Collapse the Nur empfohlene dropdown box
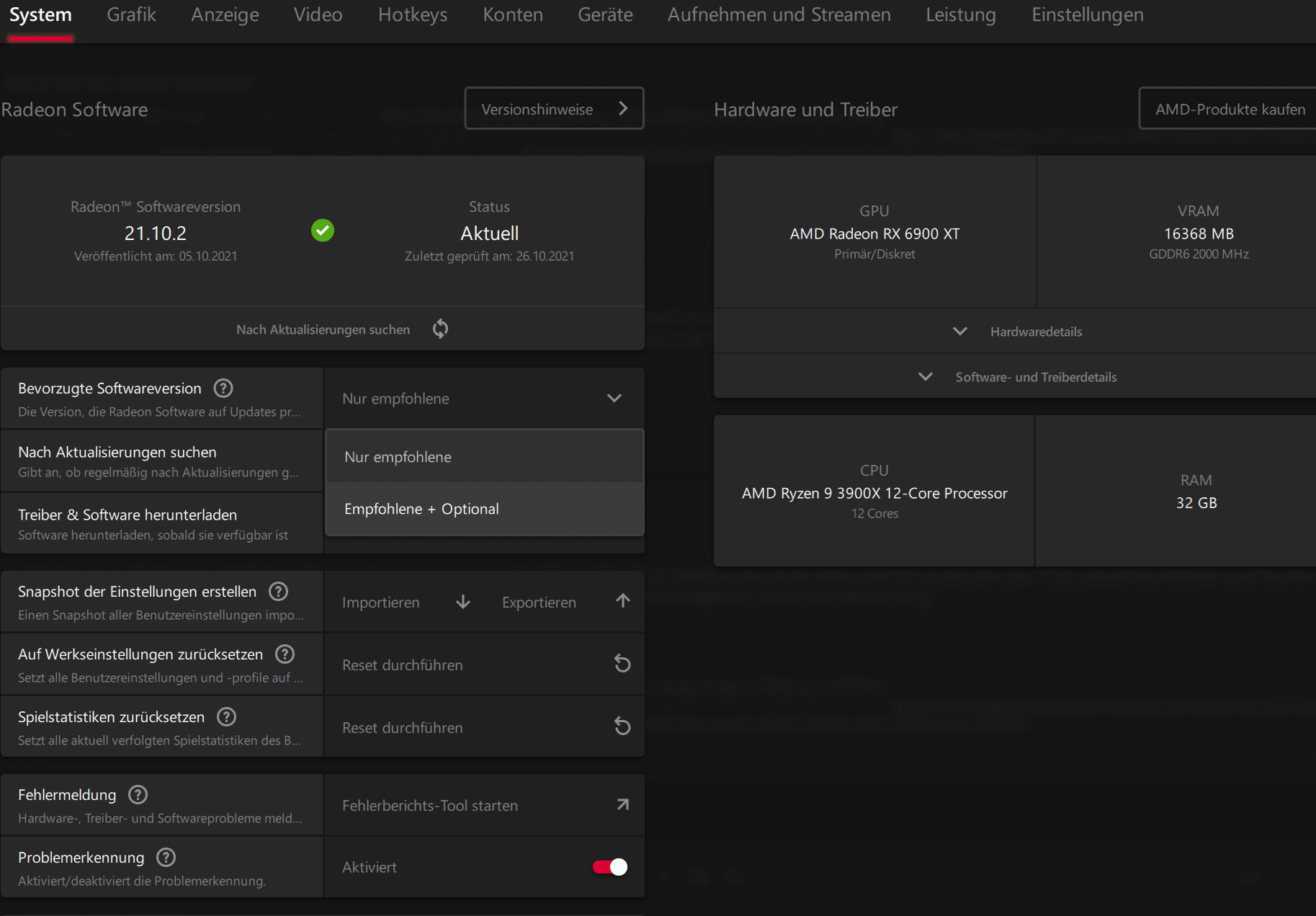The image size is (1316, 916). coord(485,399)
